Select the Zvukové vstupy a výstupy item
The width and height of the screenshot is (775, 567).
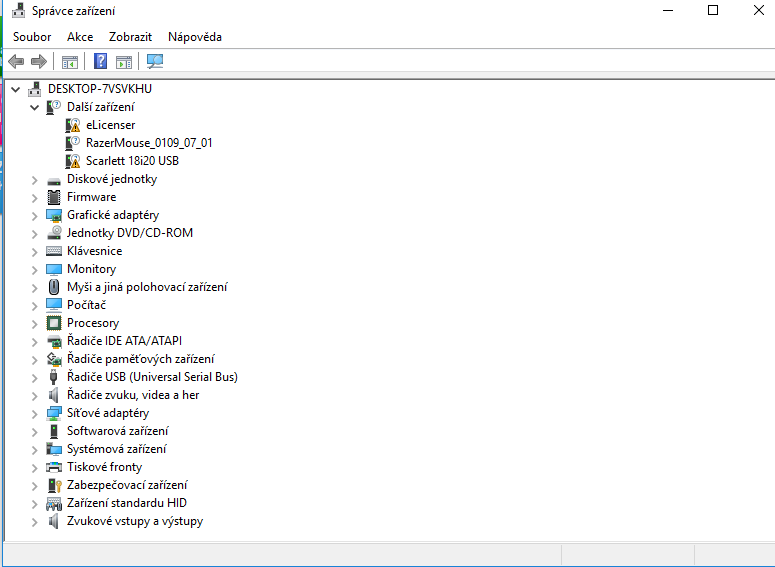(134, 521)
